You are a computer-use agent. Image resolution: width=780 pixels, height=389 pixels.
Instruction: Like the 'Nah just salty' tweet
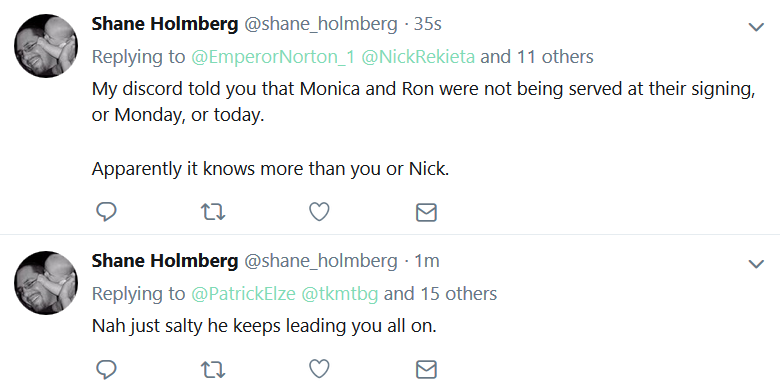point(319,370)
